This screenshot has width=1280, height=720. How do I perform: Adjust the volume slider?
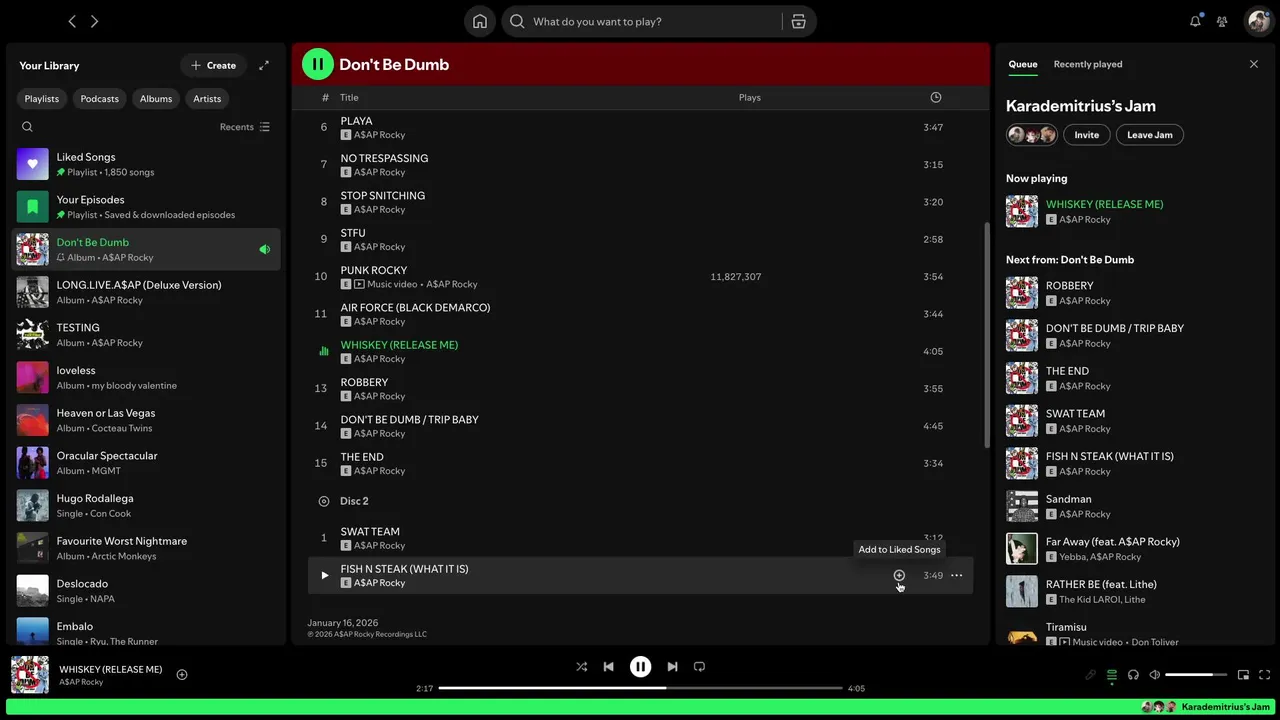[1196, 675]
